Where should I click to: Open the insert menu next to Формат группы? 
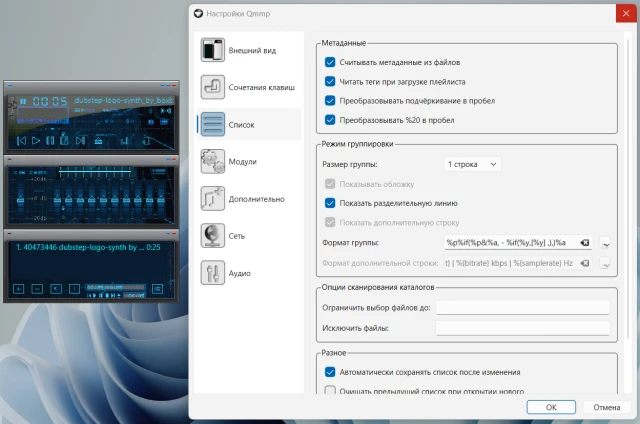(x=605, y=243)
